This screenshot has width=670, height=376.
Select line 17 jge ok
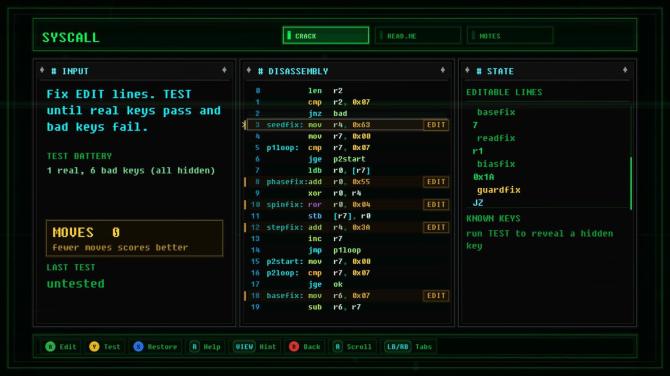(347, 284)
